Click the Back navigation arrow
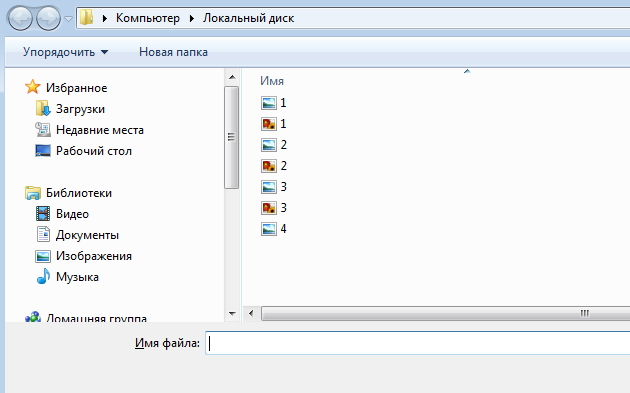This screenshot has width=630, height=393. (x=20, y=18)
